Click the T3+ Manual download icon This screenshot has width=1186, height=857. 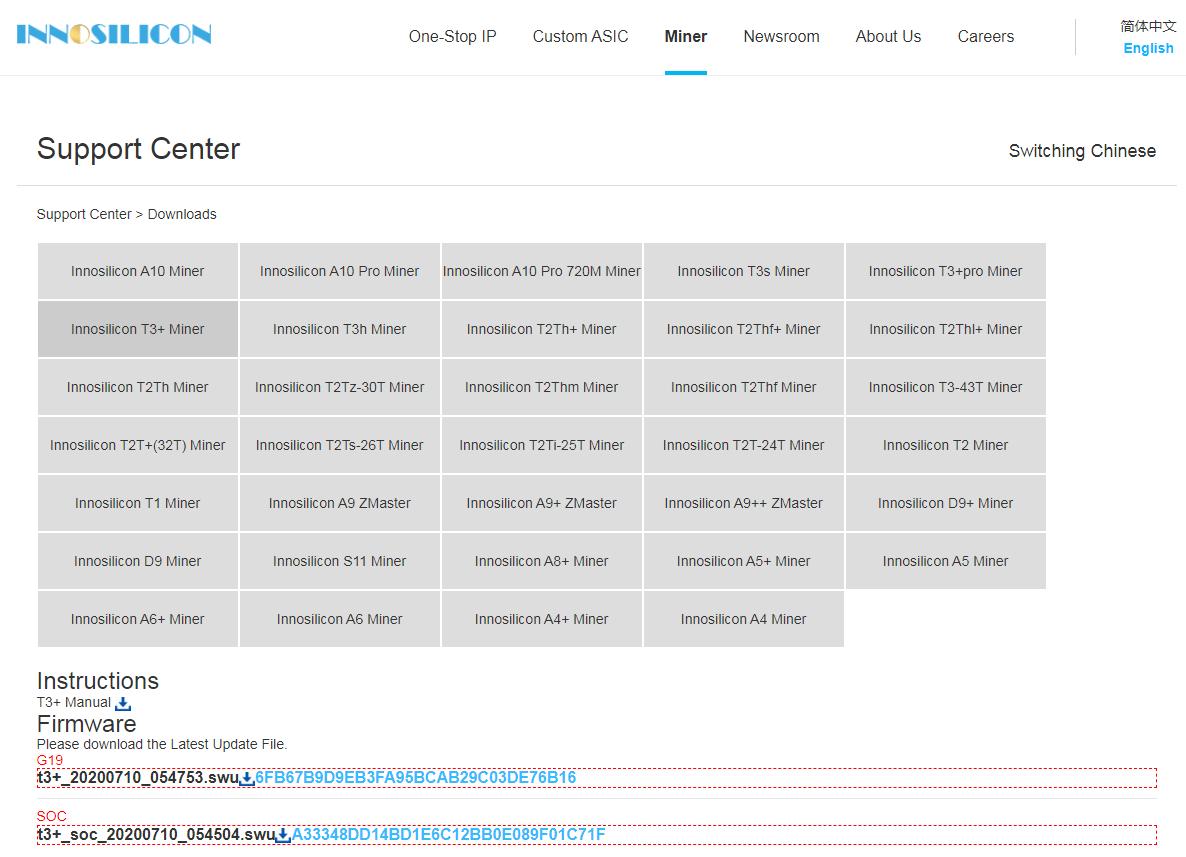pyautogui.click(x=123, y=704)
